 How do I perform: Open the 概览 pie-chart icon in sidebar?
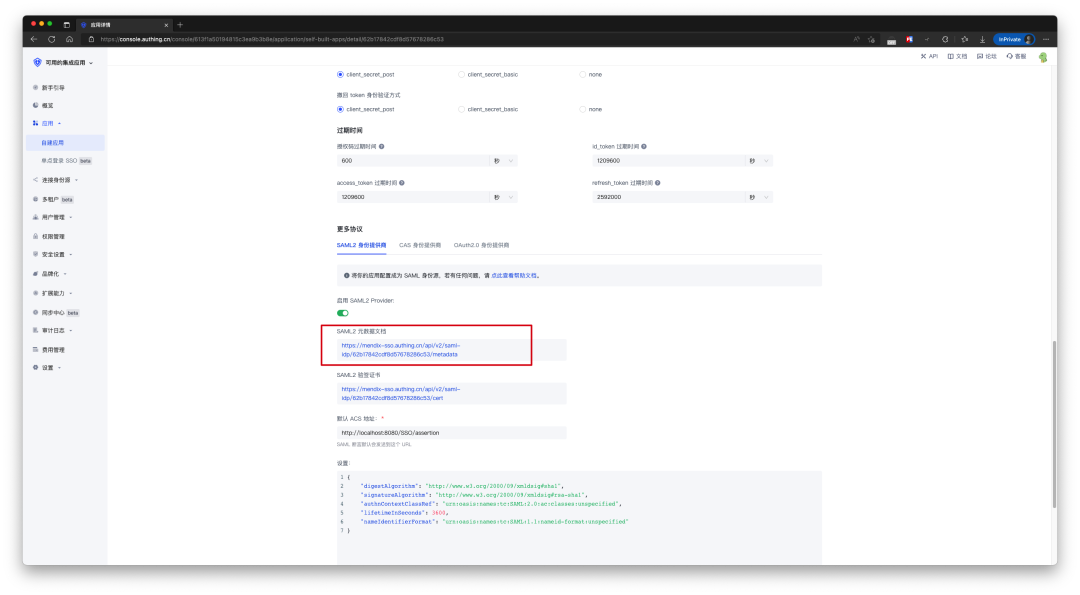pyautogui.click(x=35, y=105)
